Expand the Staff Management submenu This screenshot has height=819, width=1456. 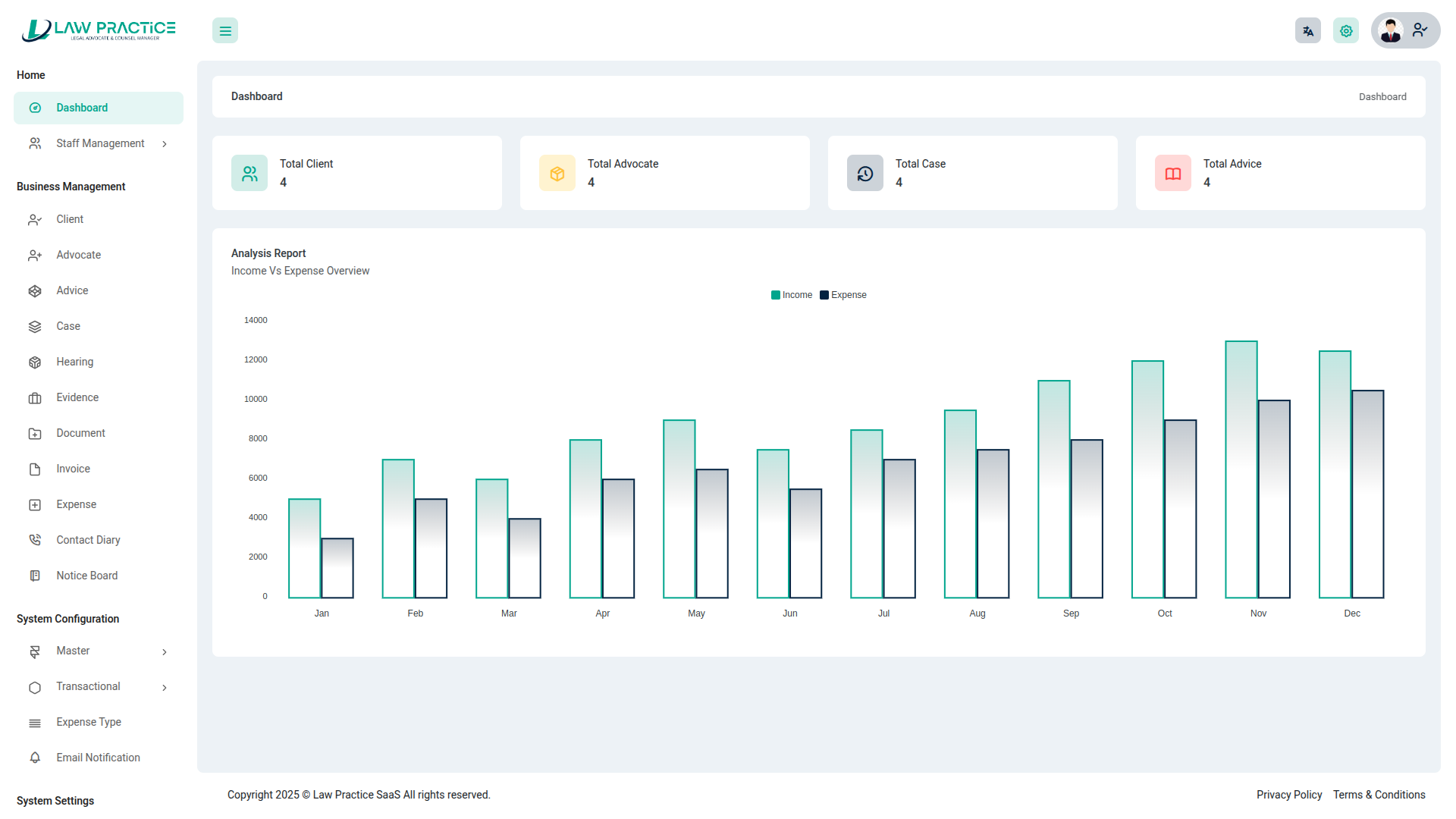click(99, 143)
